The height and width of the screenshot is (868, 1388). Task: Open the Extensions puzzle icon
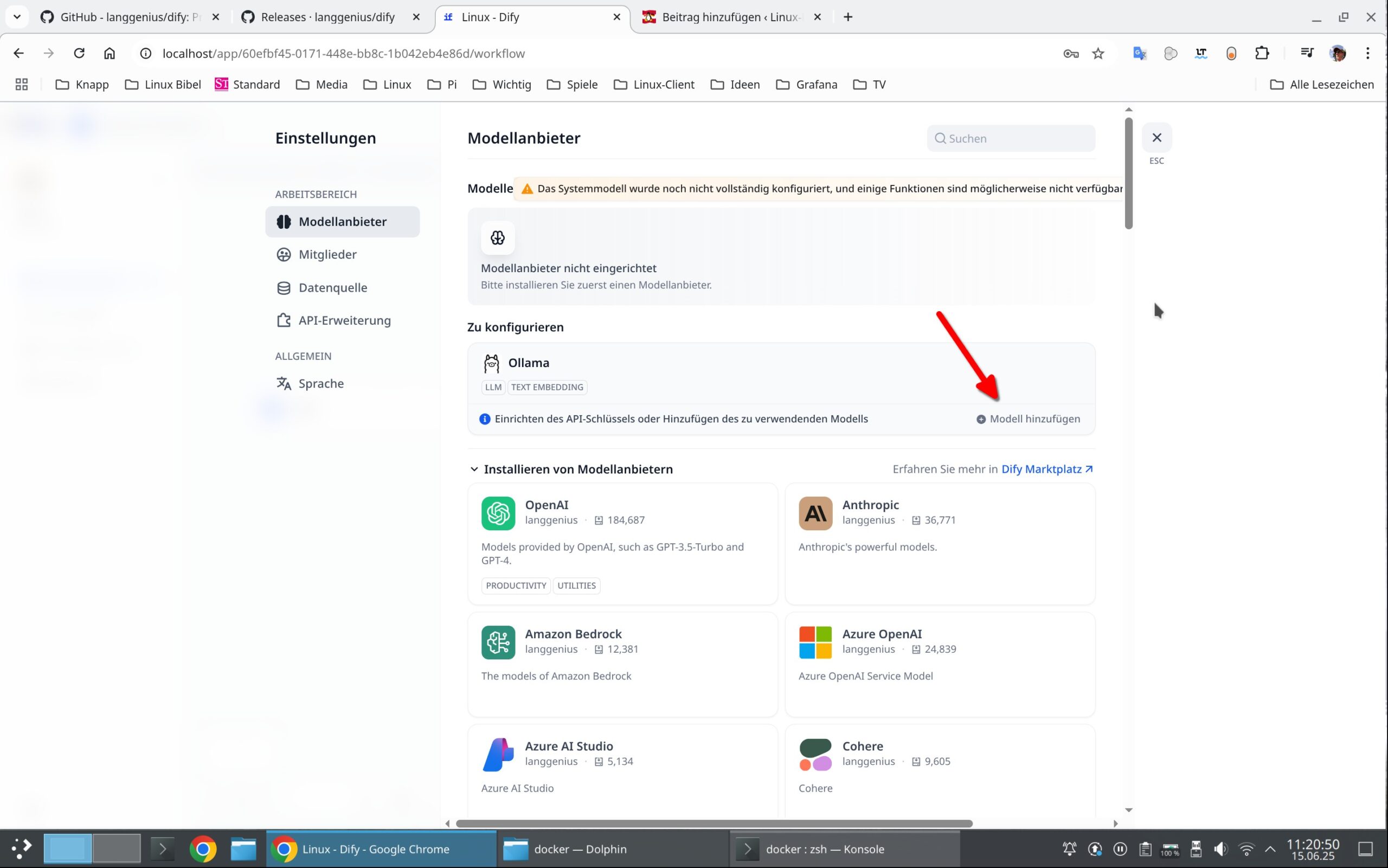pos(1261,53)
